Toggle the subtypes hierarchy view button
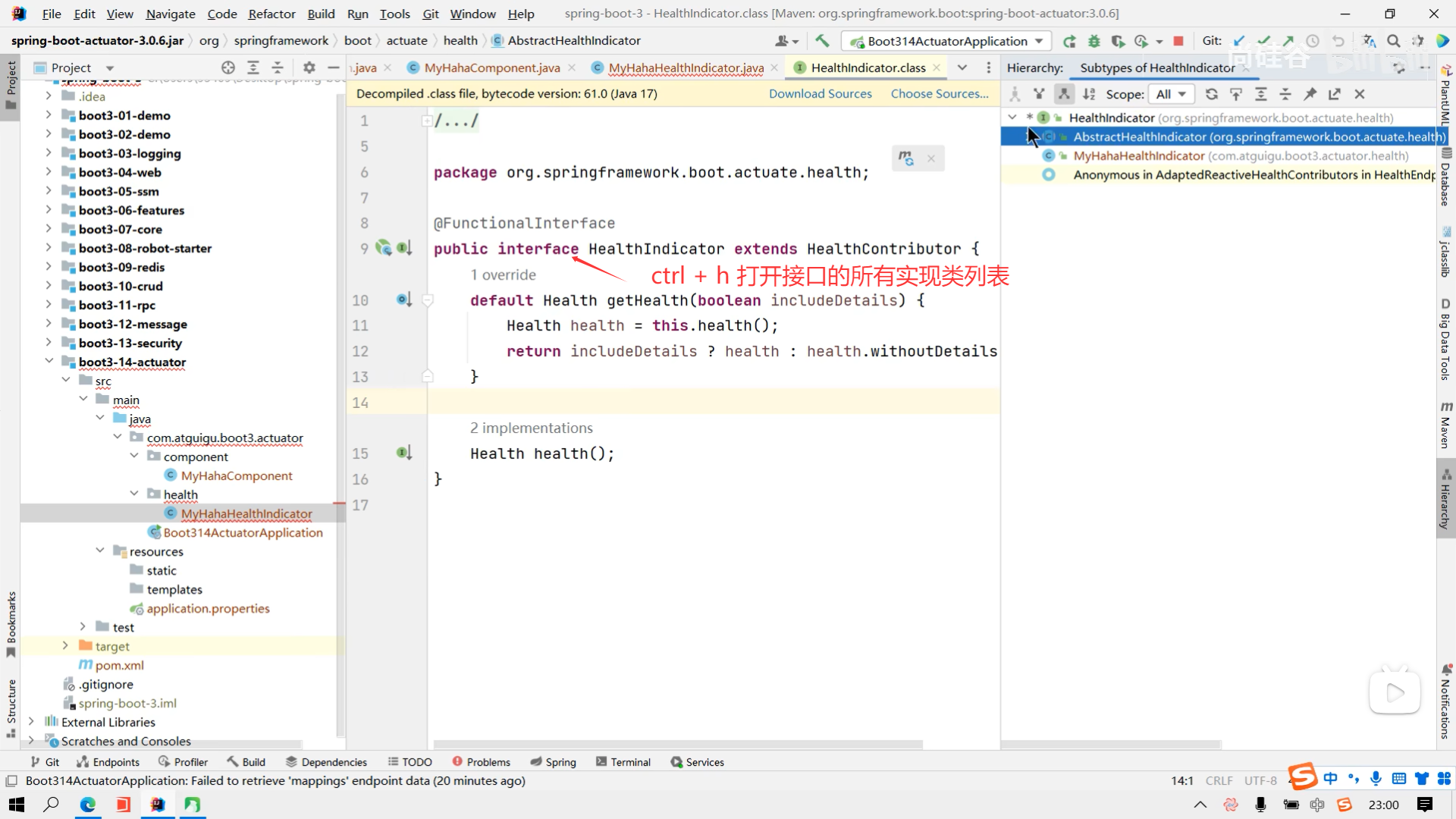This screenshot has height=819, width=1456. tap(1064, 94)
